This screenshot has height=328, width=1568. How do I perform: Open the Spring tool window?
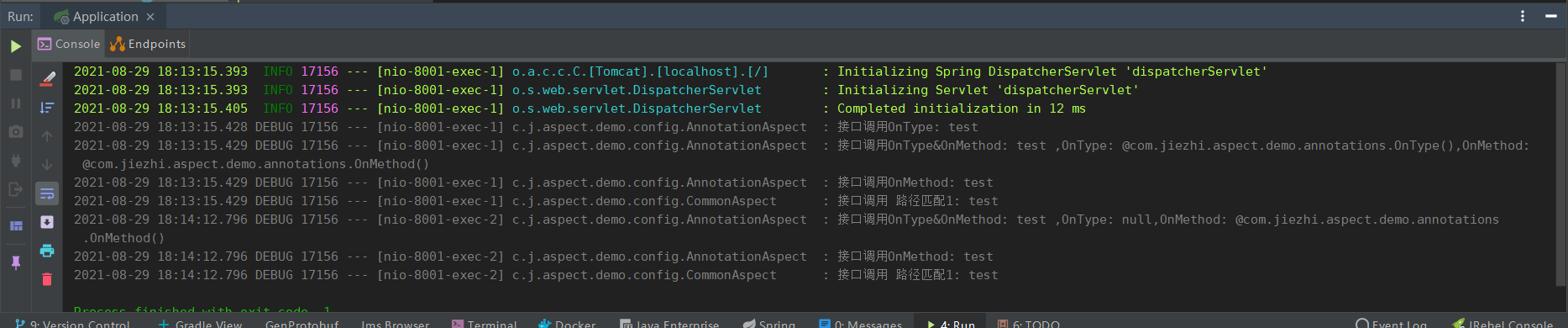click(x=769, y=324)
